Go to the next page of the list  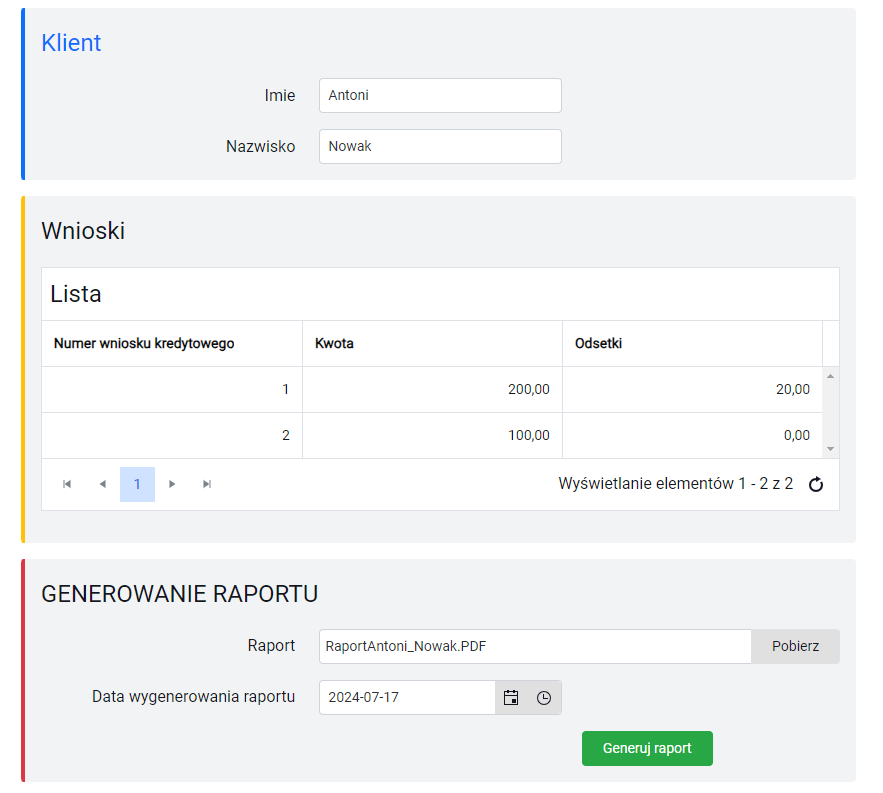point(172,484)
